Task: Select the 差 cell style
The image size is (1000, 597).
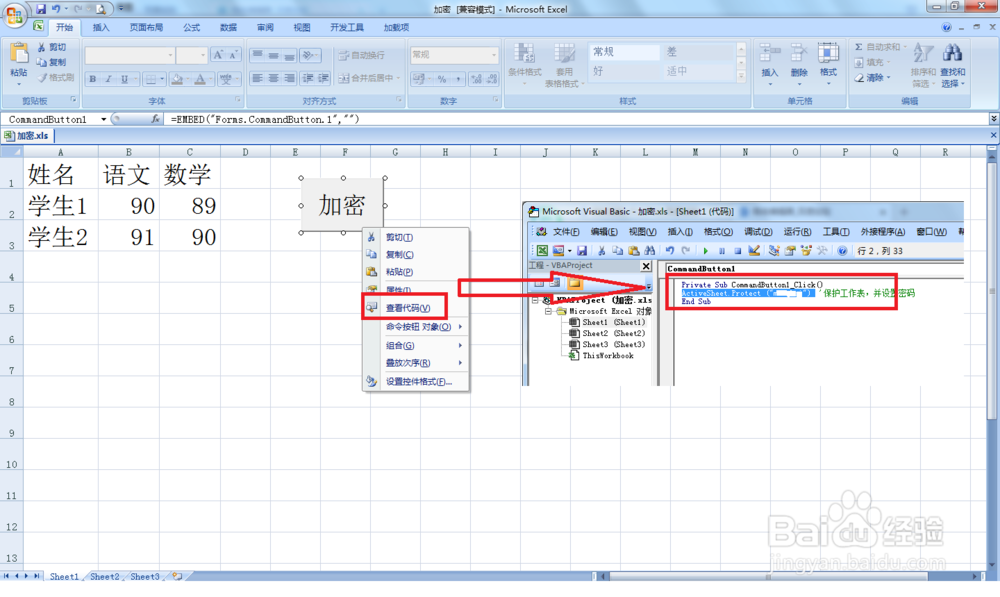Action: [699, 52]
